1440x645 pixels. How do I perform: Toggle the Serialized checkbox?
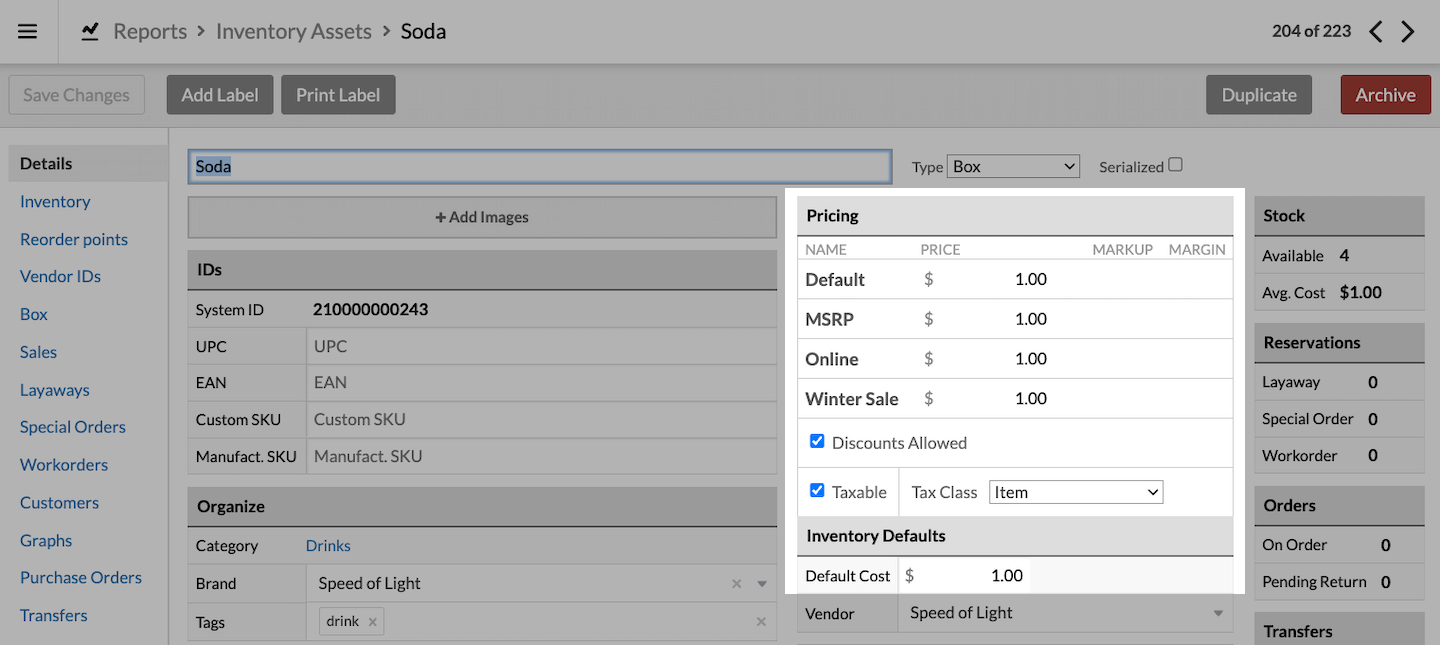coord(1176,165)
